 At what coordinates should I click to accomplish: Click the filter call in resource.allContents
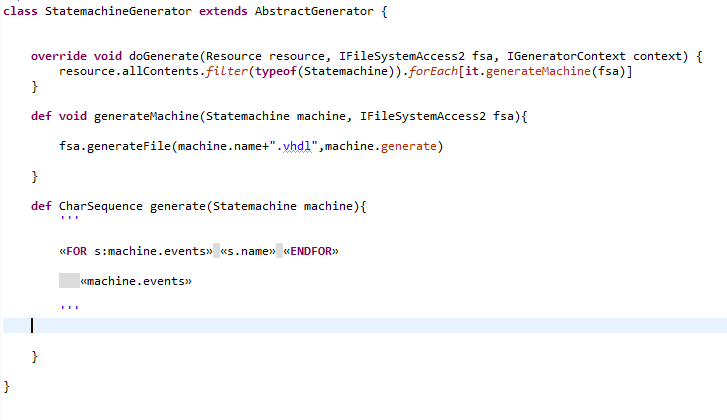[x=227, y=71]
